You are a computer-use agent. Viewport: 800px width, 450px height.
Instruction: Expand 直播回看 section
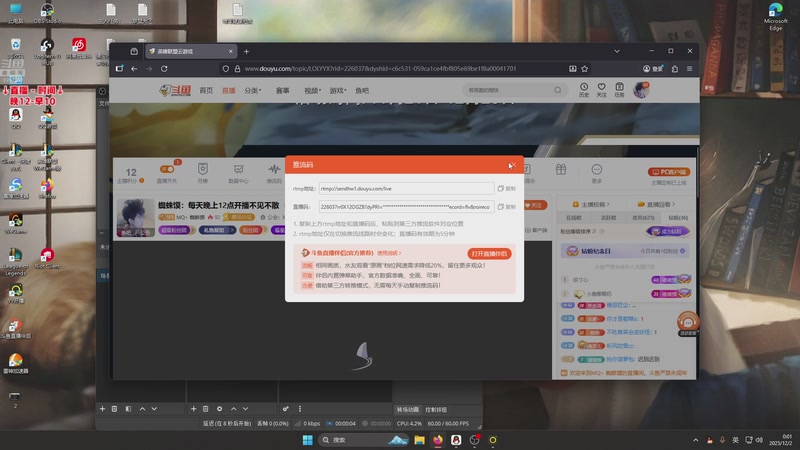click(x=656, y=204)
